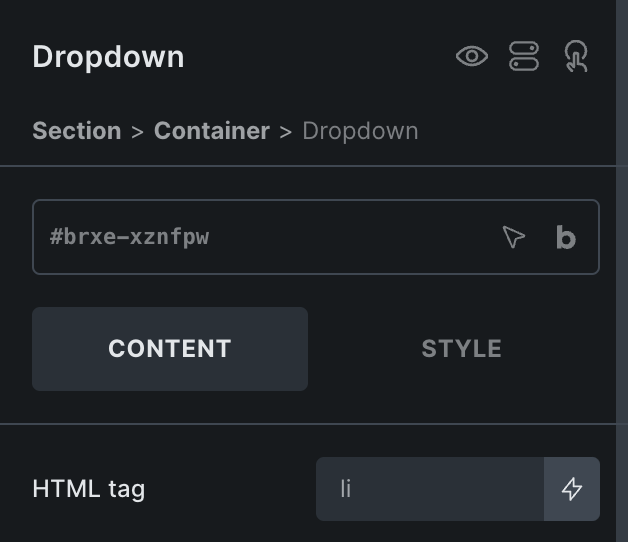Navigate to Section in the breadcrumb
628x542 pixels.
77,131
